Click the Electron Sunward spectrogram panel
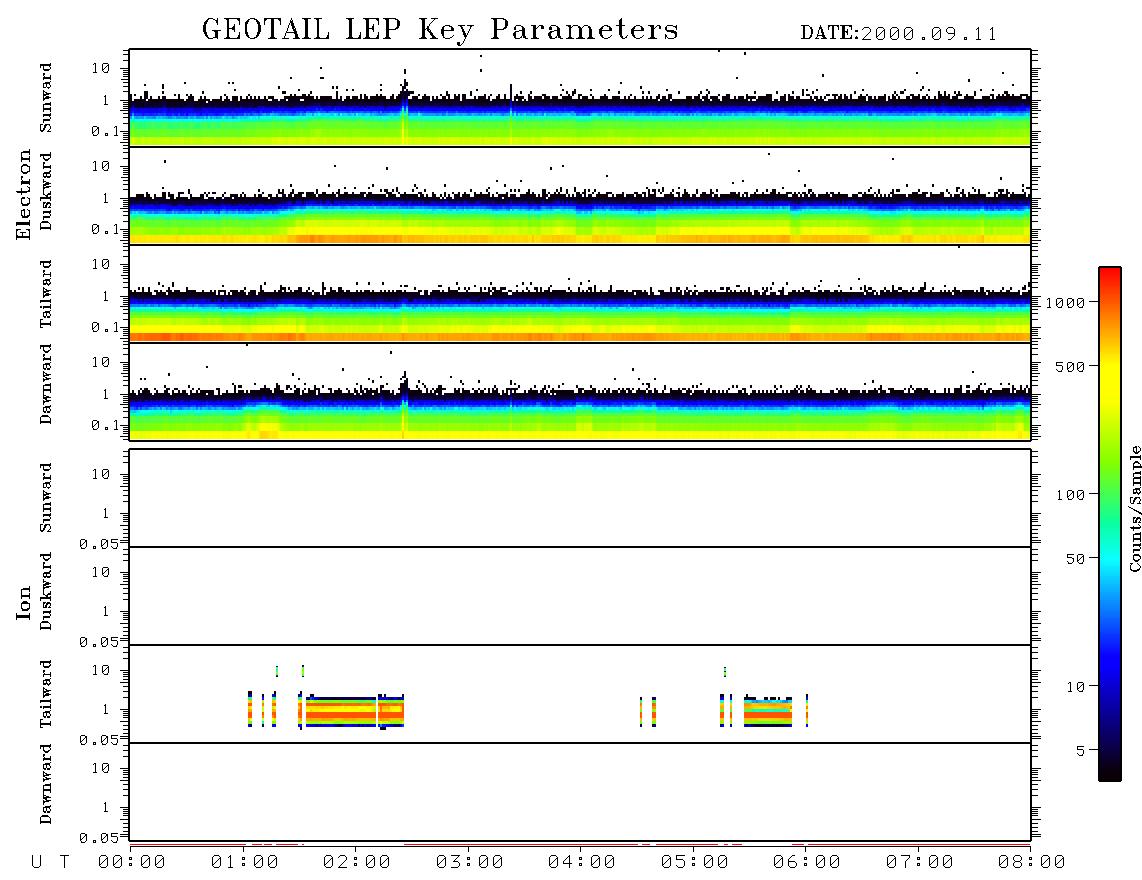This screenshot has width=1142, height=880. [580, 98]
